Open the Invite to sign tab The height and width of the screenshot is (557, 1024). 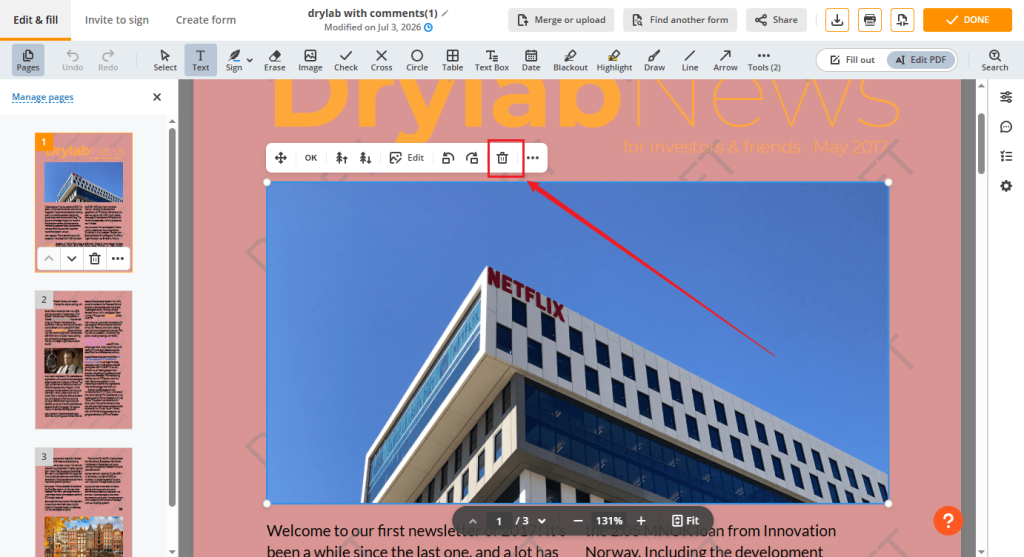pos(117,20)
